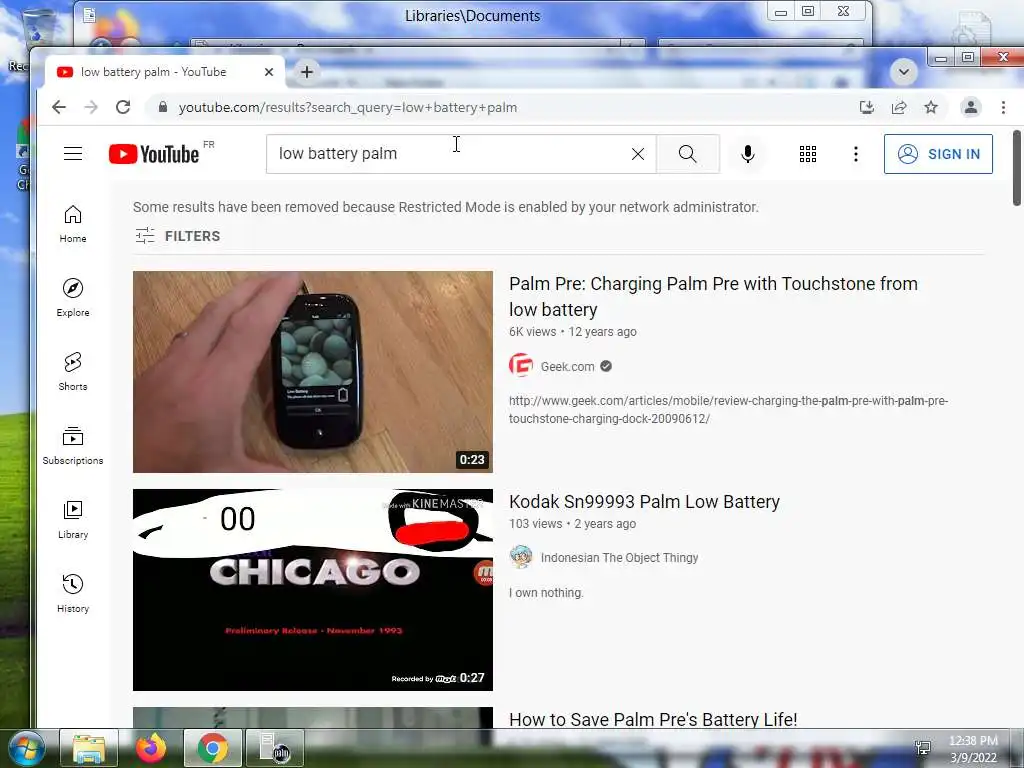Open YouTube settings three-dot menu
This screenshot has height=768, width=1024.
tap(856, 153)
